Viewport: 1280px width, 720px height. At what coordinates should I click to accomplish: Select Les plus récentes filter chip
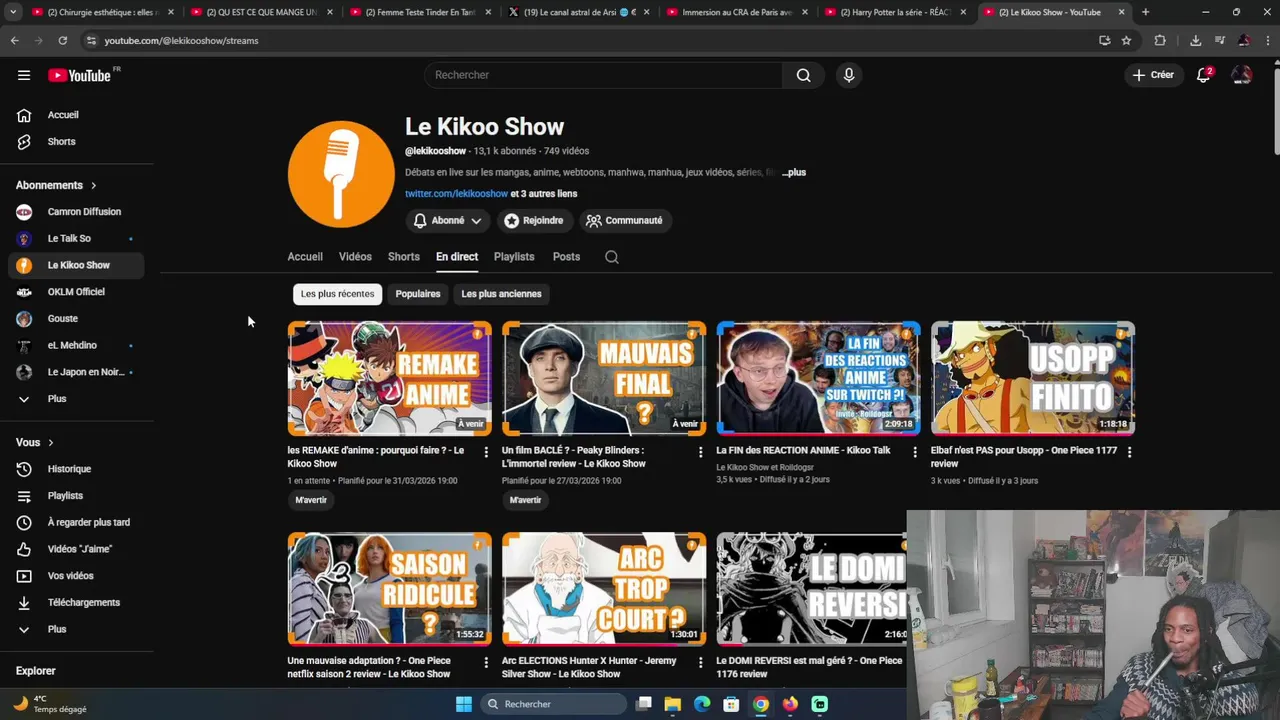pyautogui.click(x=337, y=294)
